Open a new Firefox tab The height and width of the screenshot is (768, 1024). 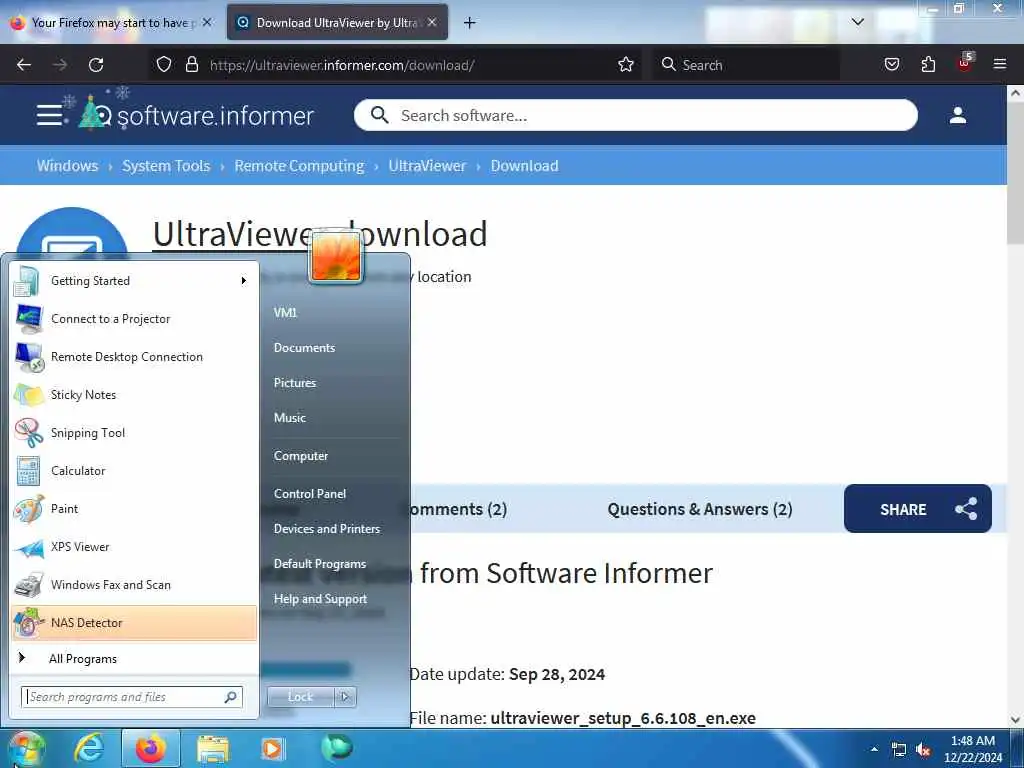coord(469,23)
